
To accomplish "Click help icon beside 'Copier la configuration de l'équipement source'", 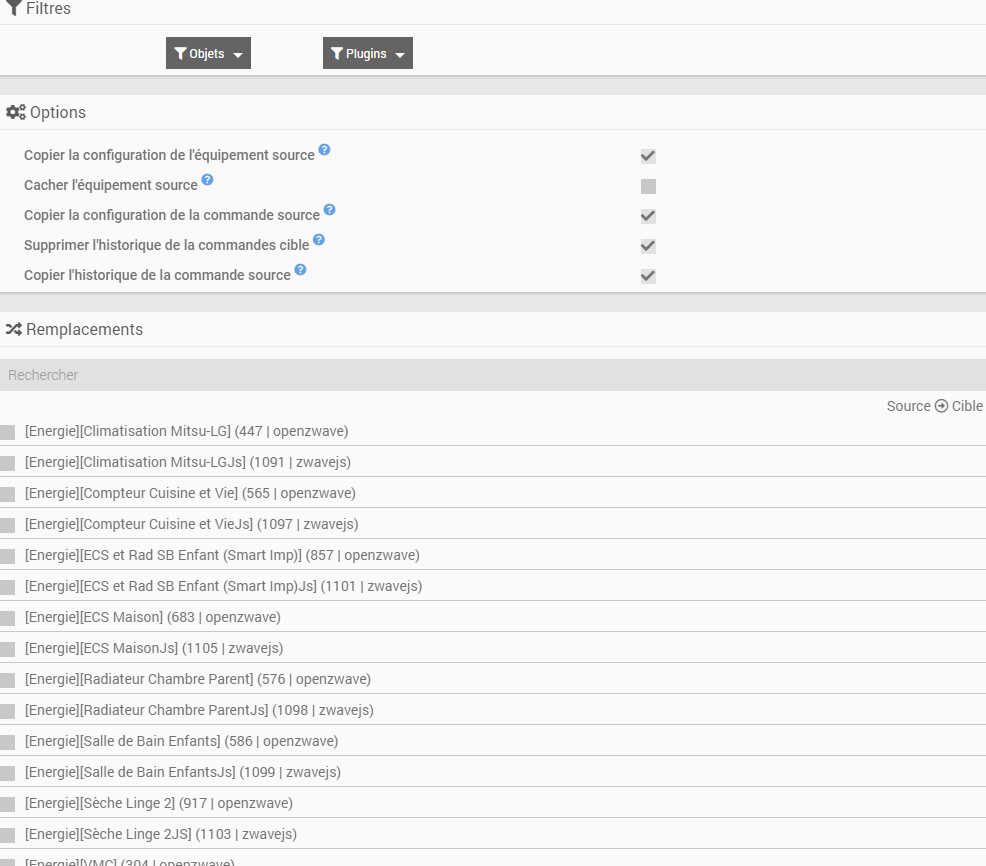I will (324, 151).
